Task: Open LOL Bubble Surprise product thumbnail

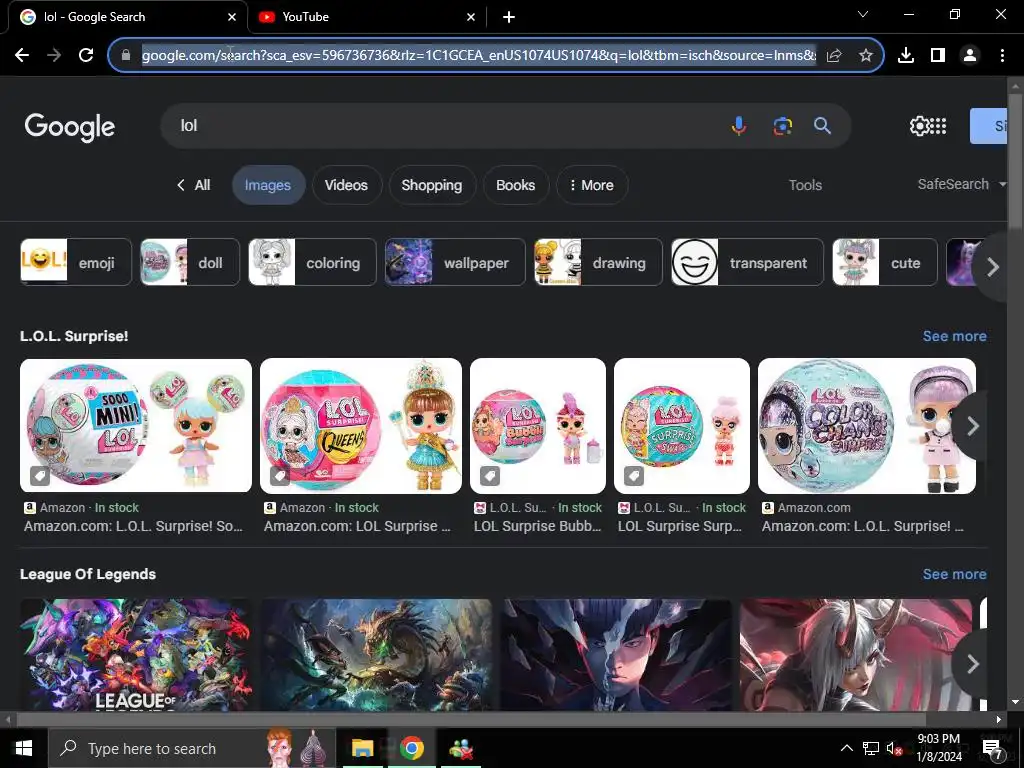Action: coord(537,426)
